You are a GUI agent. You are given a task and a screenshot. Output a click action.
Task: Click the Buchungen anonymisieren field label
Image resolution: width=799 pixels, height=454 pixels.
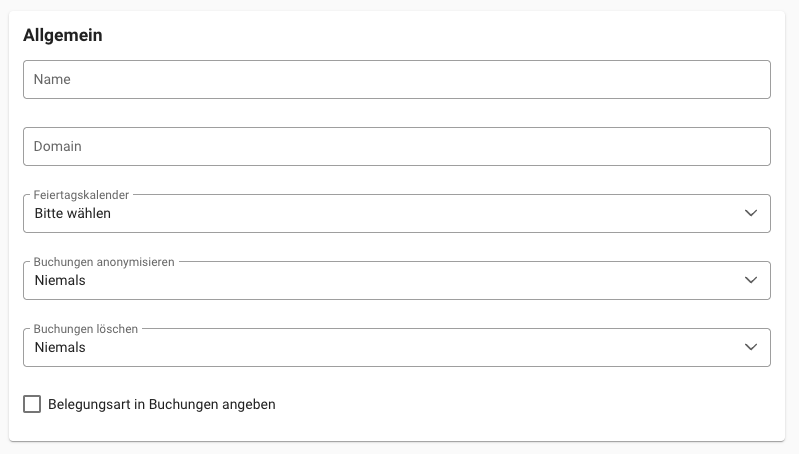[x=104, y=262]
